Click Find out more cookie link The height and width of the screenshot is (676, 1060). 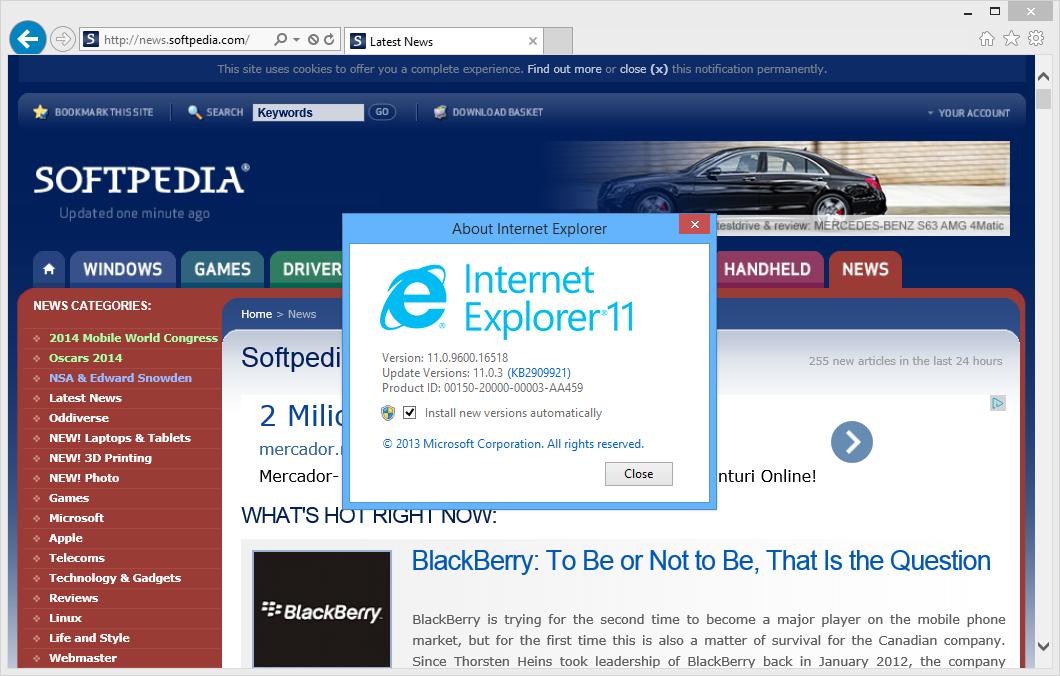pos(564,69)
